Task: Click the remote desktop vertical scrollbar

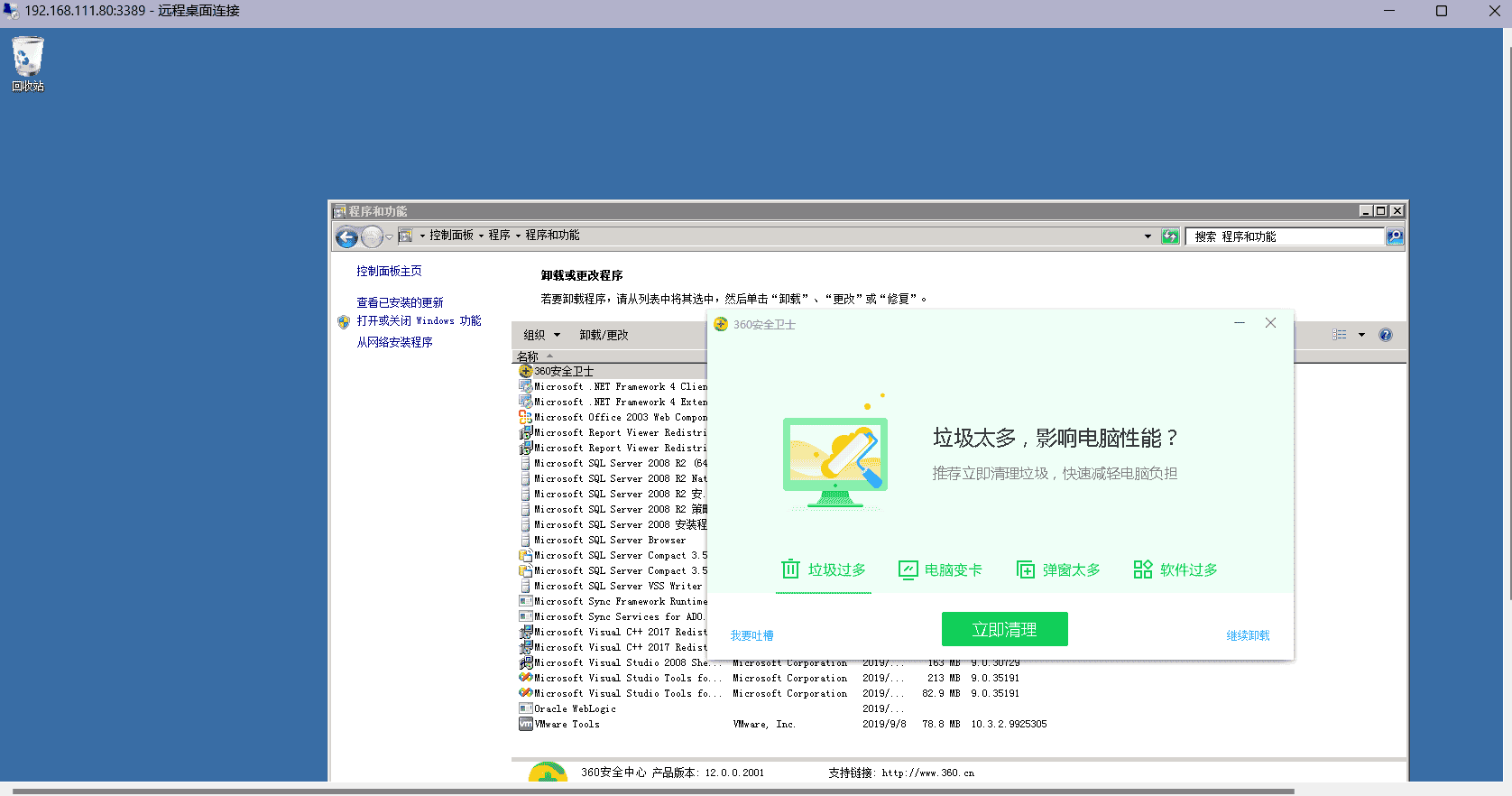Action: pos(1508,325)
